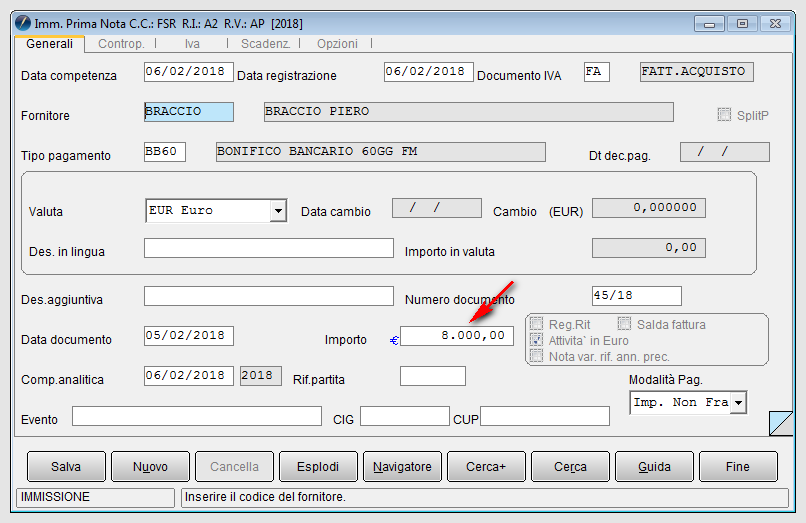Click the blue corner icon at bottom right
The height and width of the screenshot is (523, 806).
tap(781, 423)
